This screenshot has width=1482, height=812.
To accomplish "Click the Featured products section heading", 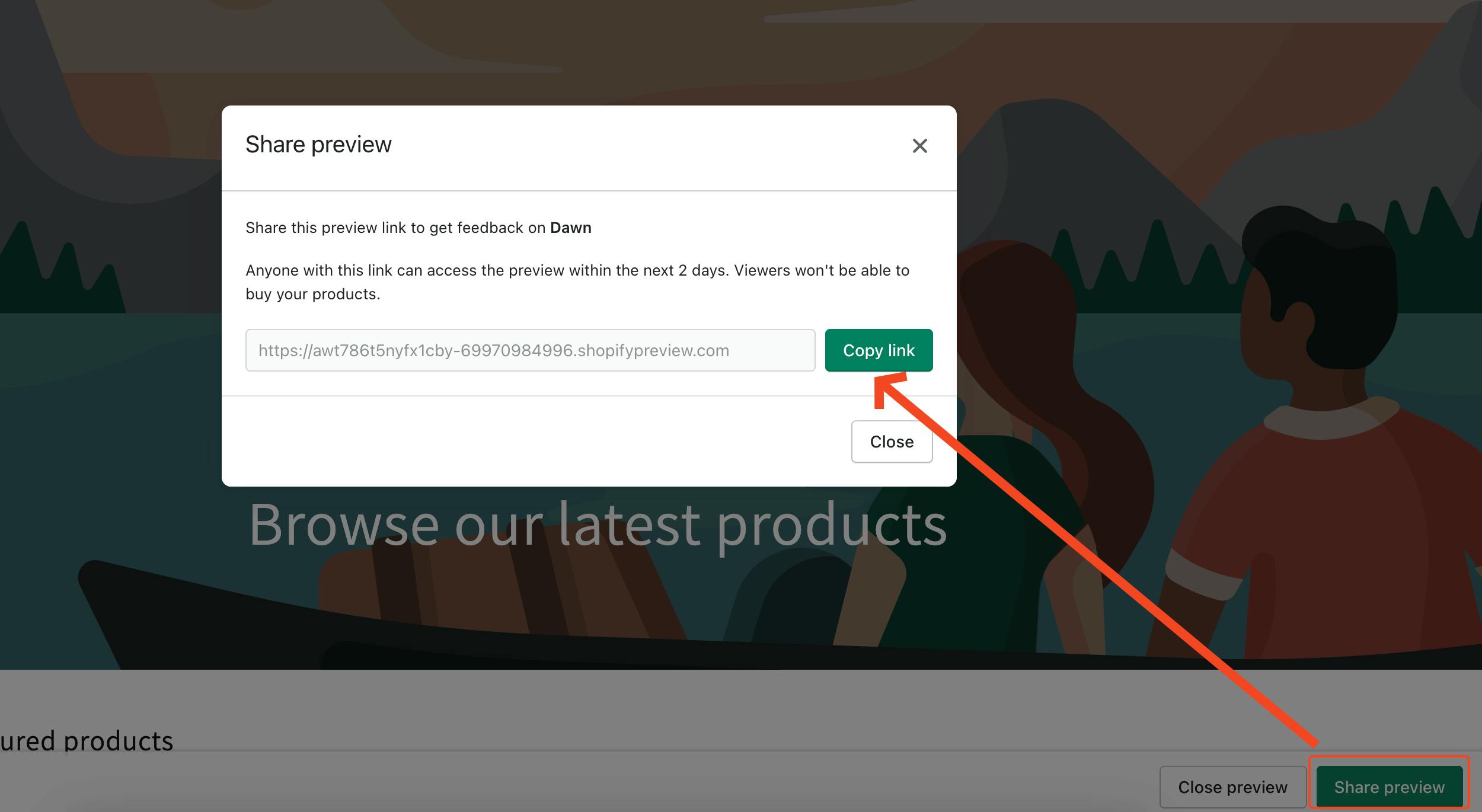I will point(87,741).
